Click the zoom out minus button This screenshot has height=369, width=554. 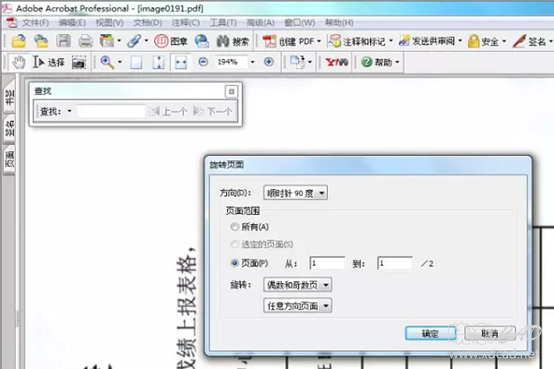click(x=203, y=62)
